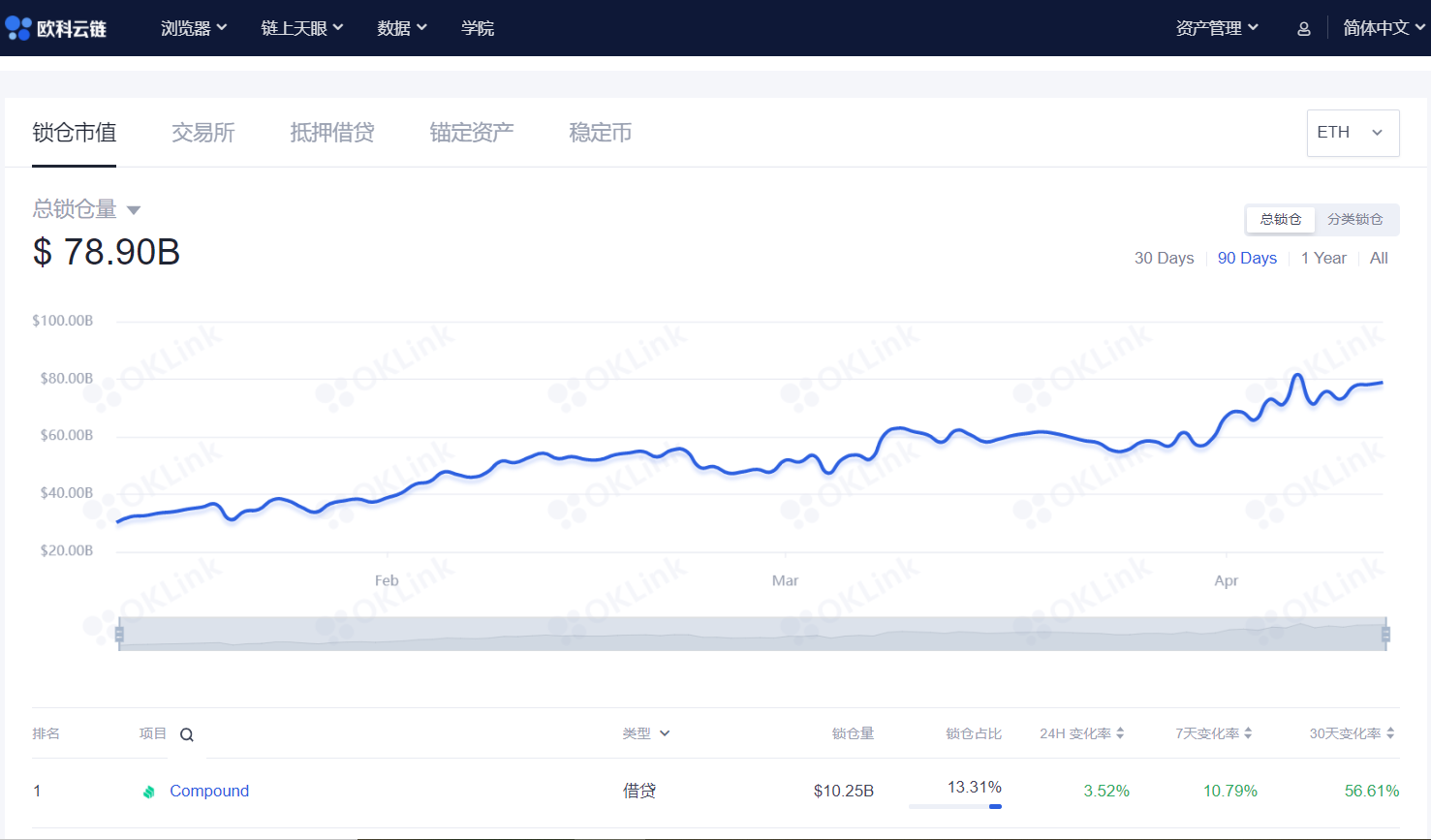
Task: Switch to the 交易所 tab
Action: pos(203,133)
